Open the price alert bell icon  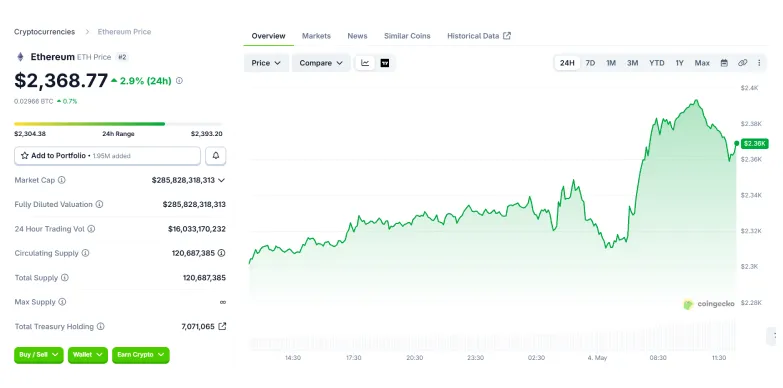click(216, 156)
